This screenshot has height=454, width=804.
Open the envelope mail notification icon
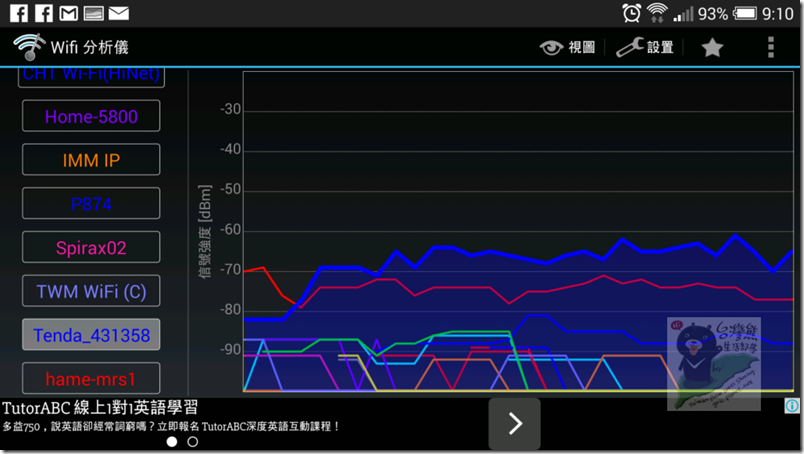(118, 13)
